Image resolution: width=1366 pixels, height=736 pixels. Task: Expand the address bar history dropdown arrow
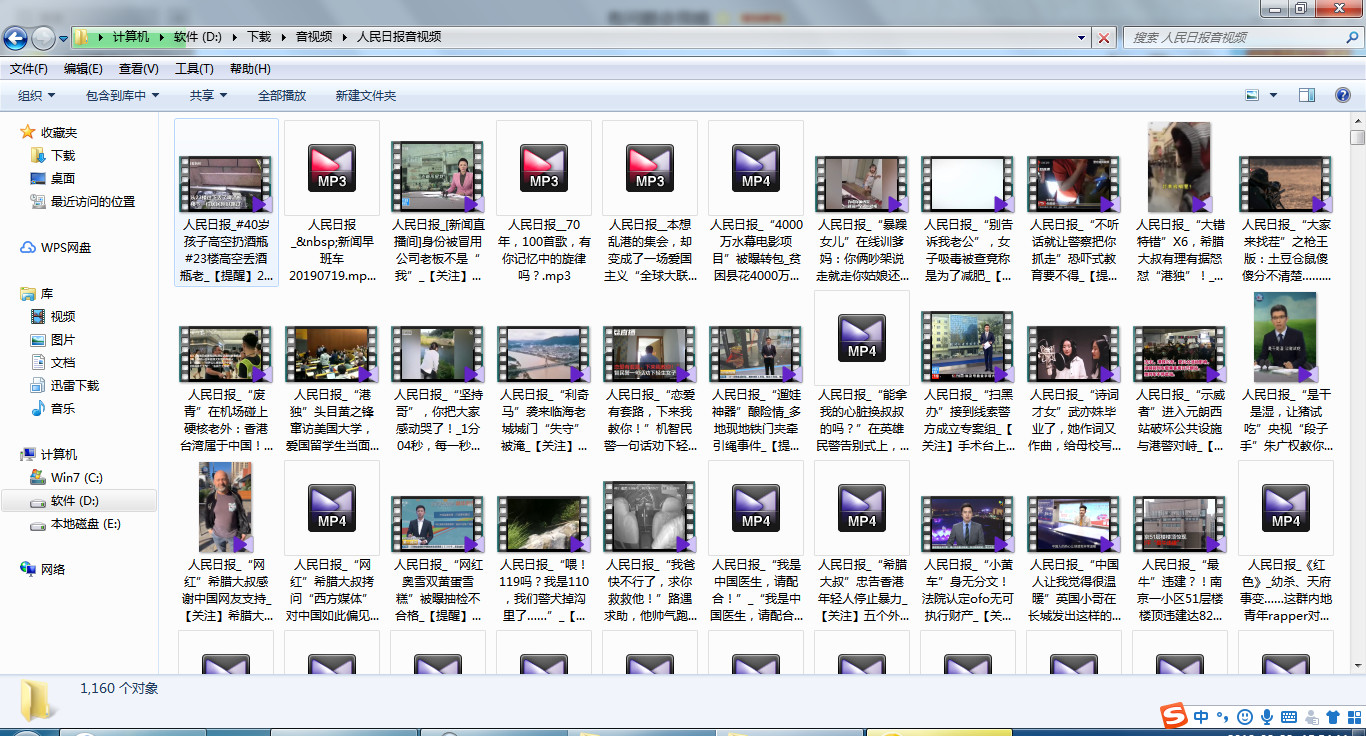pyautogui.click(x=1082, y=38)
